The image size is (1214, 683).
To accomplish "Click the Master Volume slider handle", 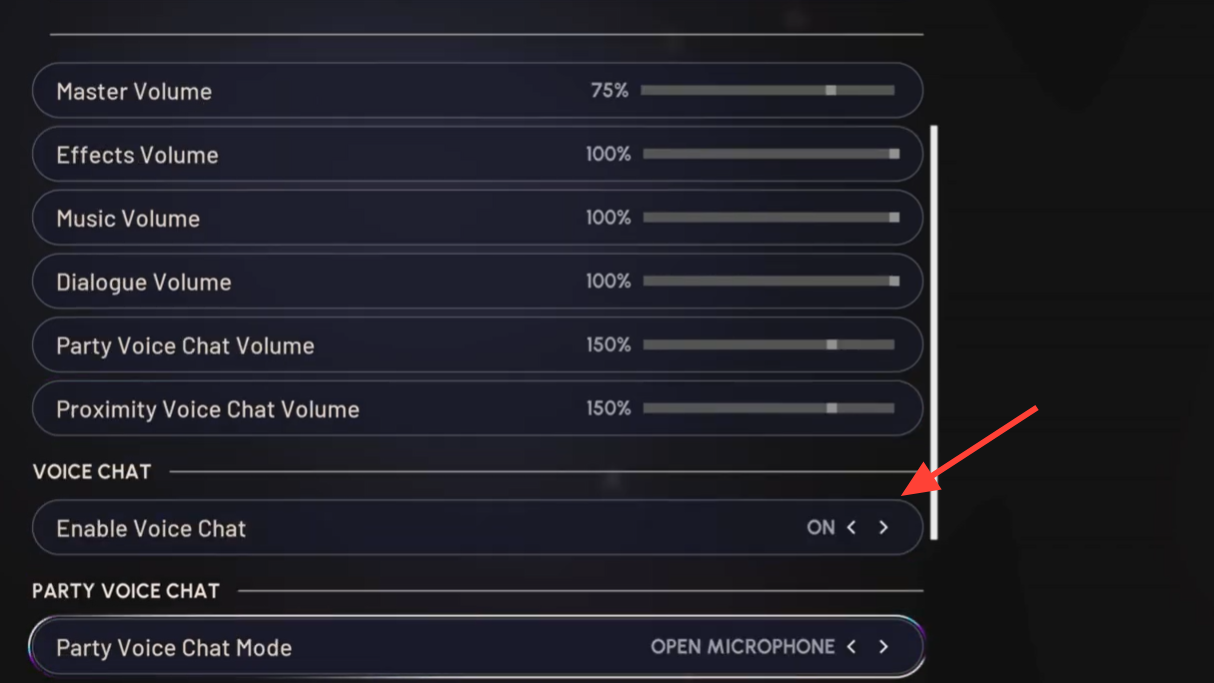I will pos(830,90).
